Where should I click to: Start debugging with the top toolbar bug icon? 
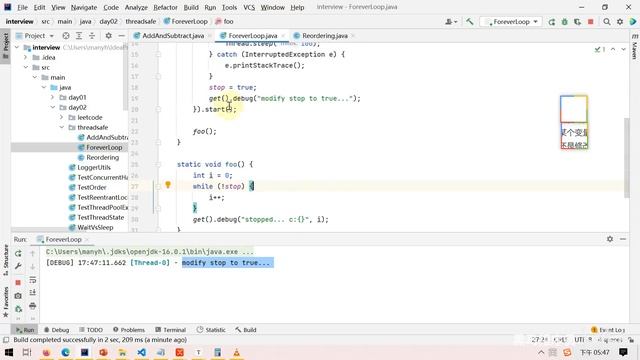coord(564,22)
